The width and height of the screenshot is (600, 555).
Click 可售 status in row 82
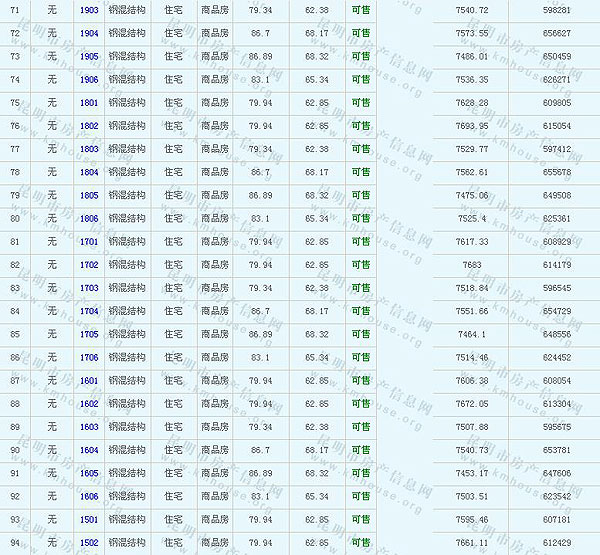360,265
